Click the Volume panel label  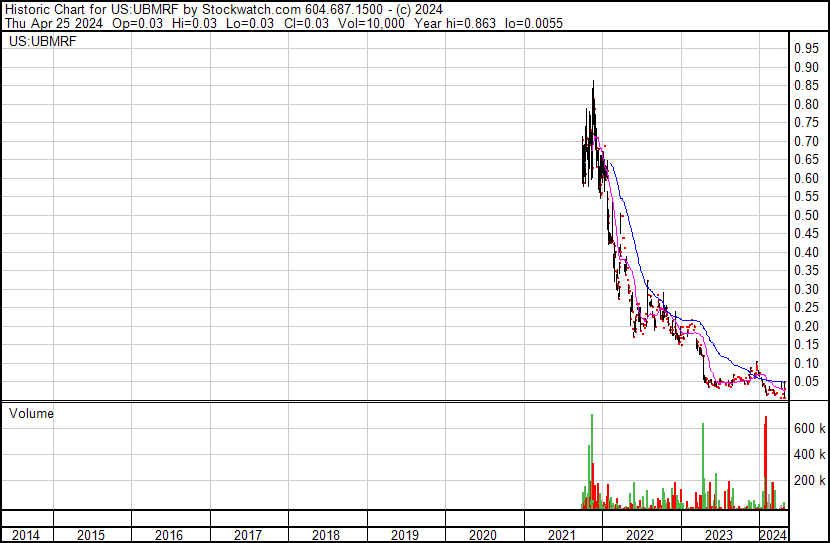click(31, 413)
